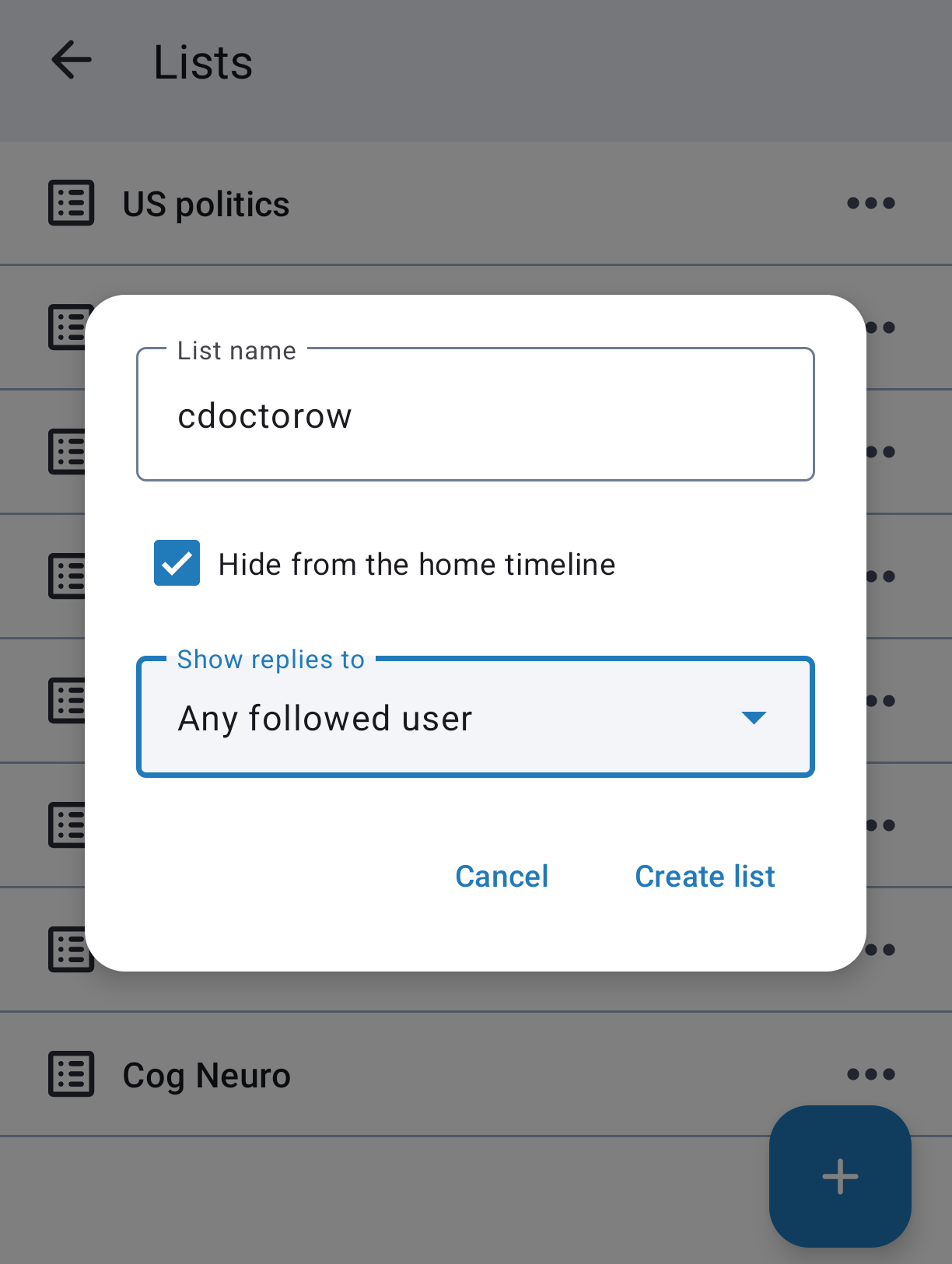Tap the list icon beside US politics

72,203
